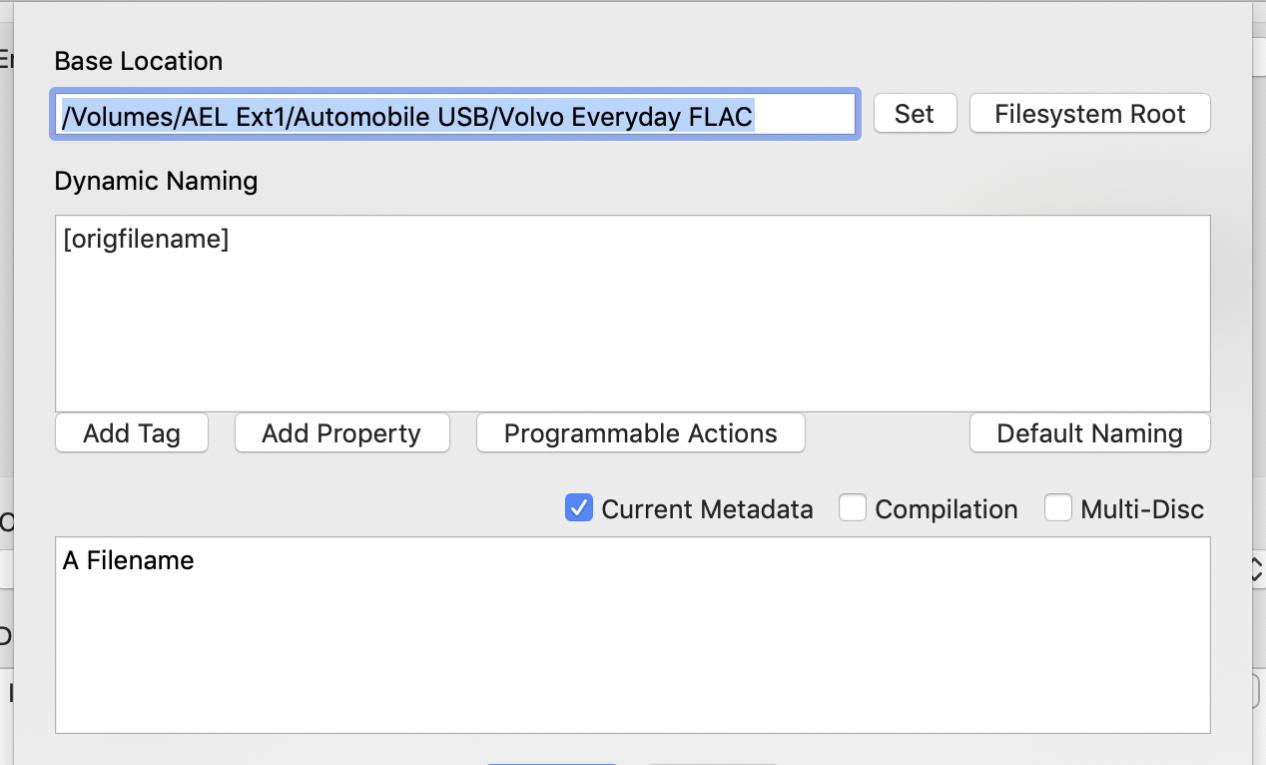Click the [origfilename] text in Dynamic Naming
Screen dimensions: 1266x765
point(146,241)
